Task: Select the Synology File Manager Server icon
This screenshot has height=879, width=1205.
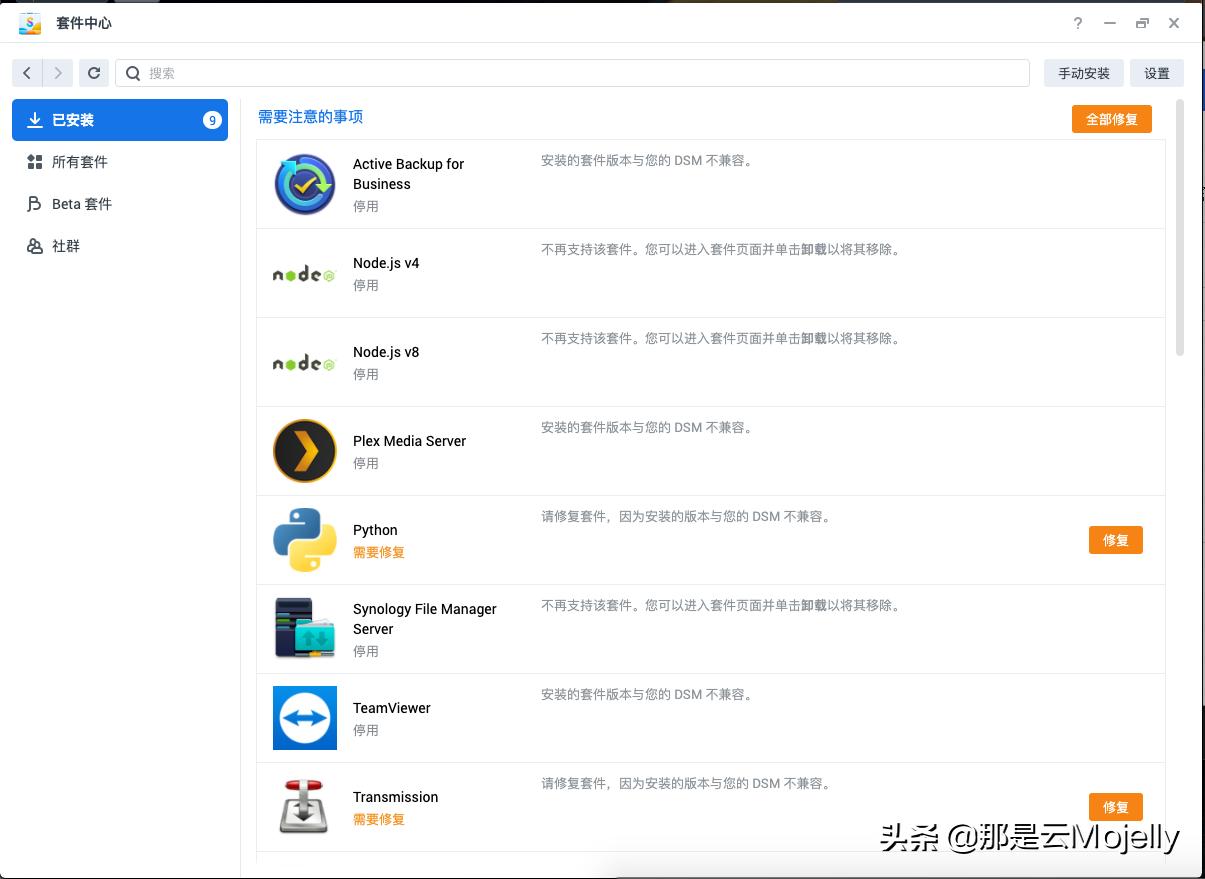Action: (304, 629)
